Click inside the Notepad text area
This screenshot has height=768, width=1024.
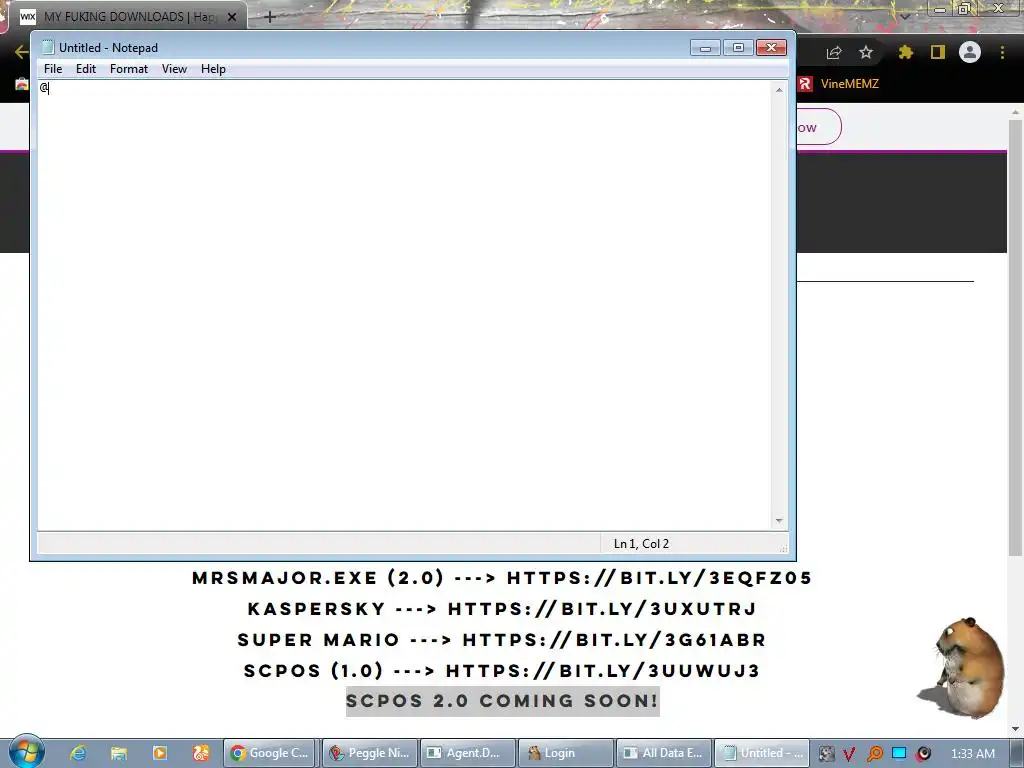[x=405, y=305]
